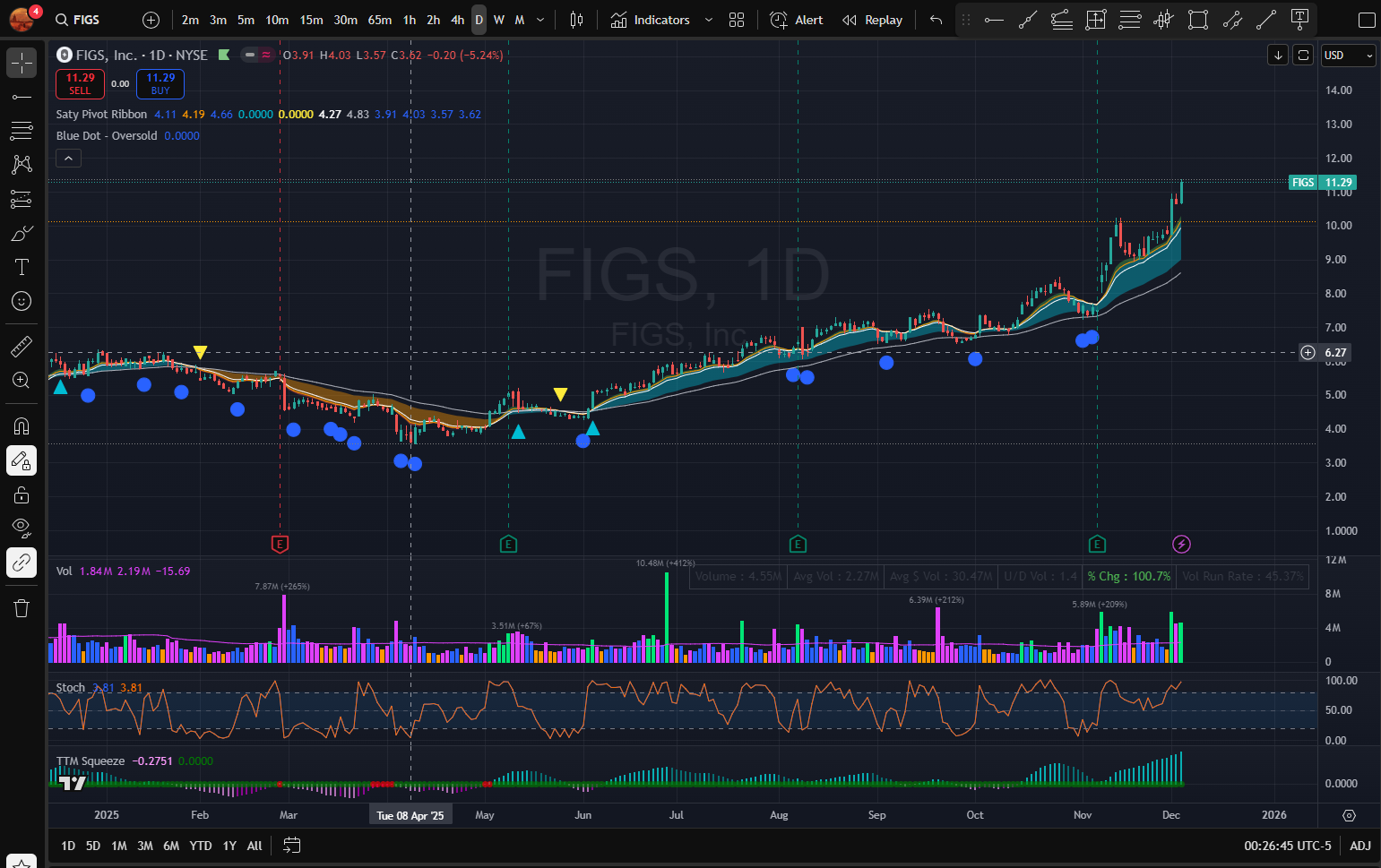The width and height of the screenshot is (1381, 868).
Task: Click the red earnings E marker
Action: click(280, 544)
